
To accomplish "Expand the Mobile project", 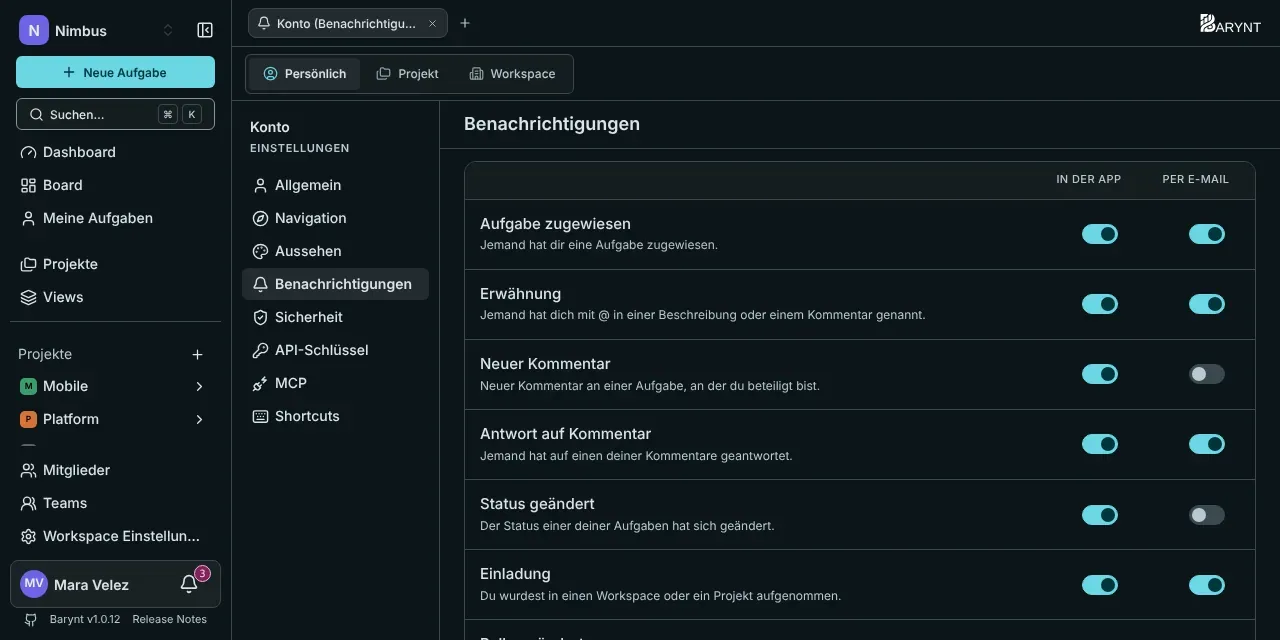I will (x=199, y=386).
